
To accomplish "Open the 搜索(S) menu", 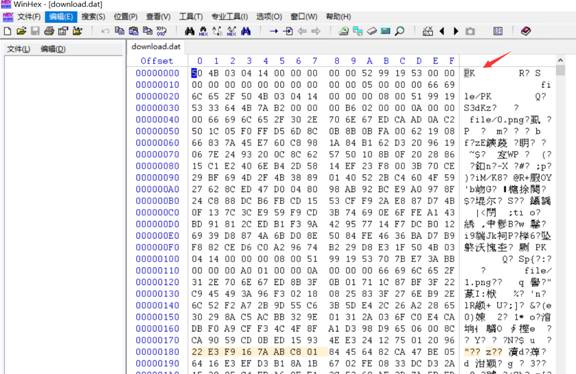I will pyautogui.click(x=93, y=17).
